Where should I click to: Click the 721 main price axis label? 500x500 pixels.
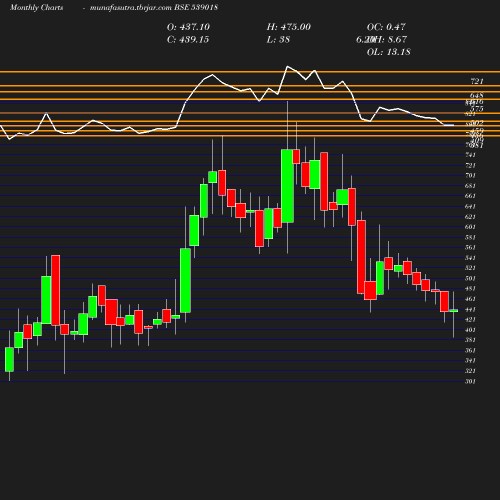point(470,165)
